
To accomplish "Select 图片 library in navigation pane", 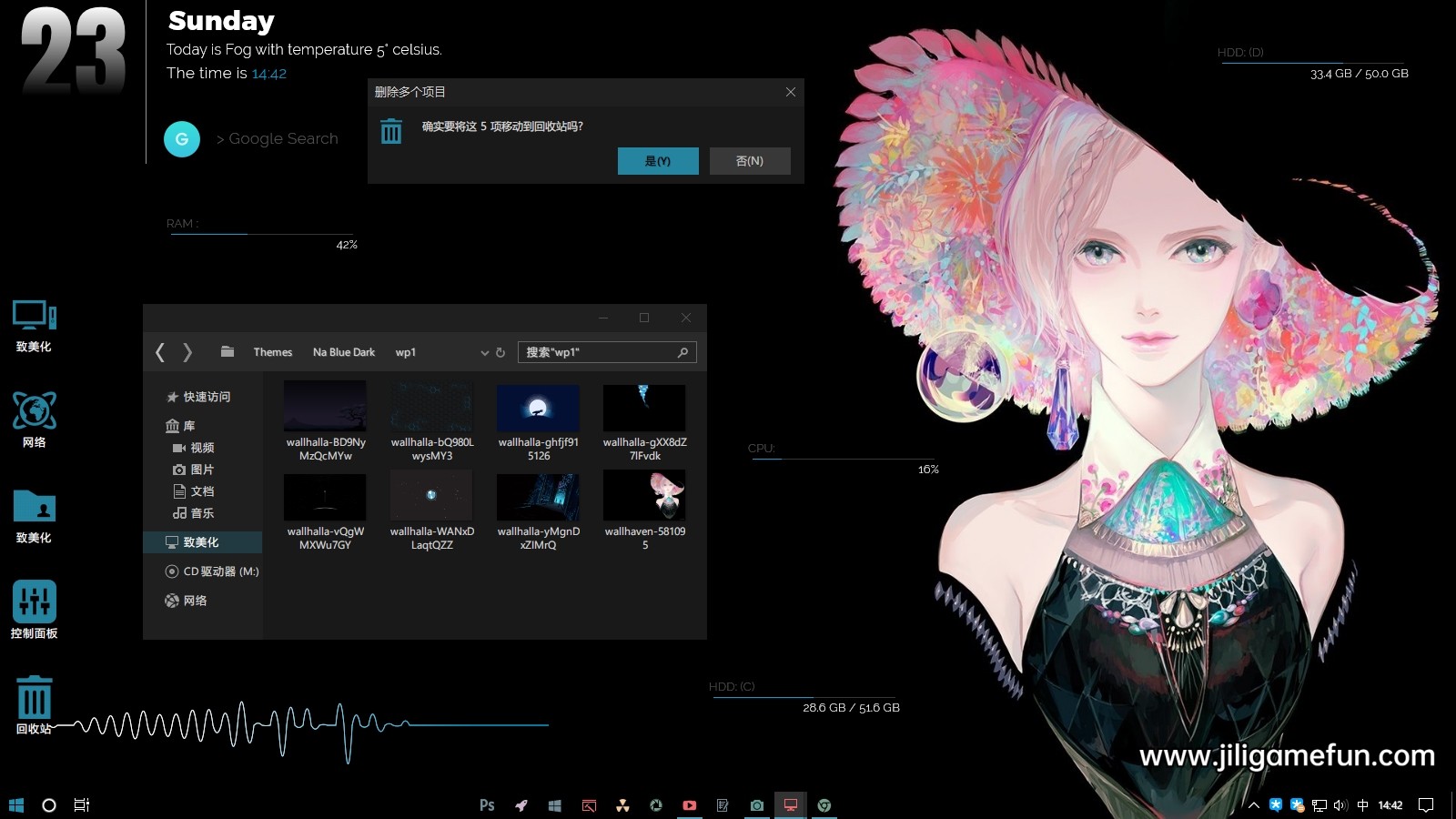I will click(x=193, y=470).
